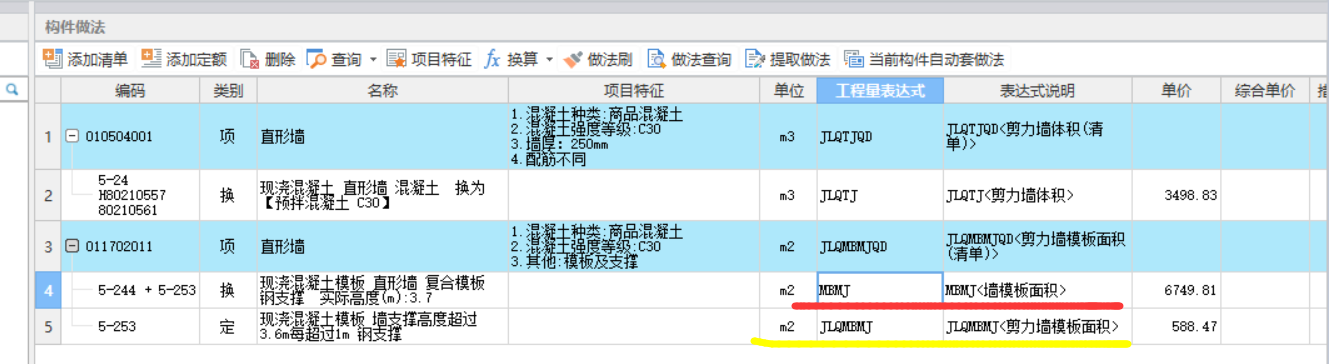
Task: Select the 类别 column header
Action: point(228,91)
